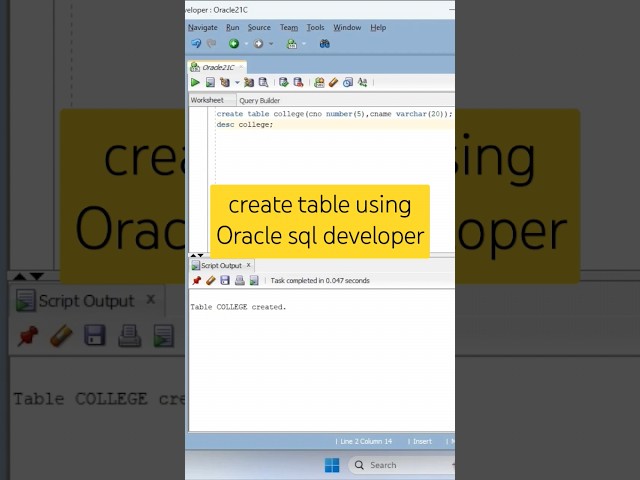Screen dimensions: 640x480
Task: Clear script output with the small eraser icon
Action: point(211,280)
